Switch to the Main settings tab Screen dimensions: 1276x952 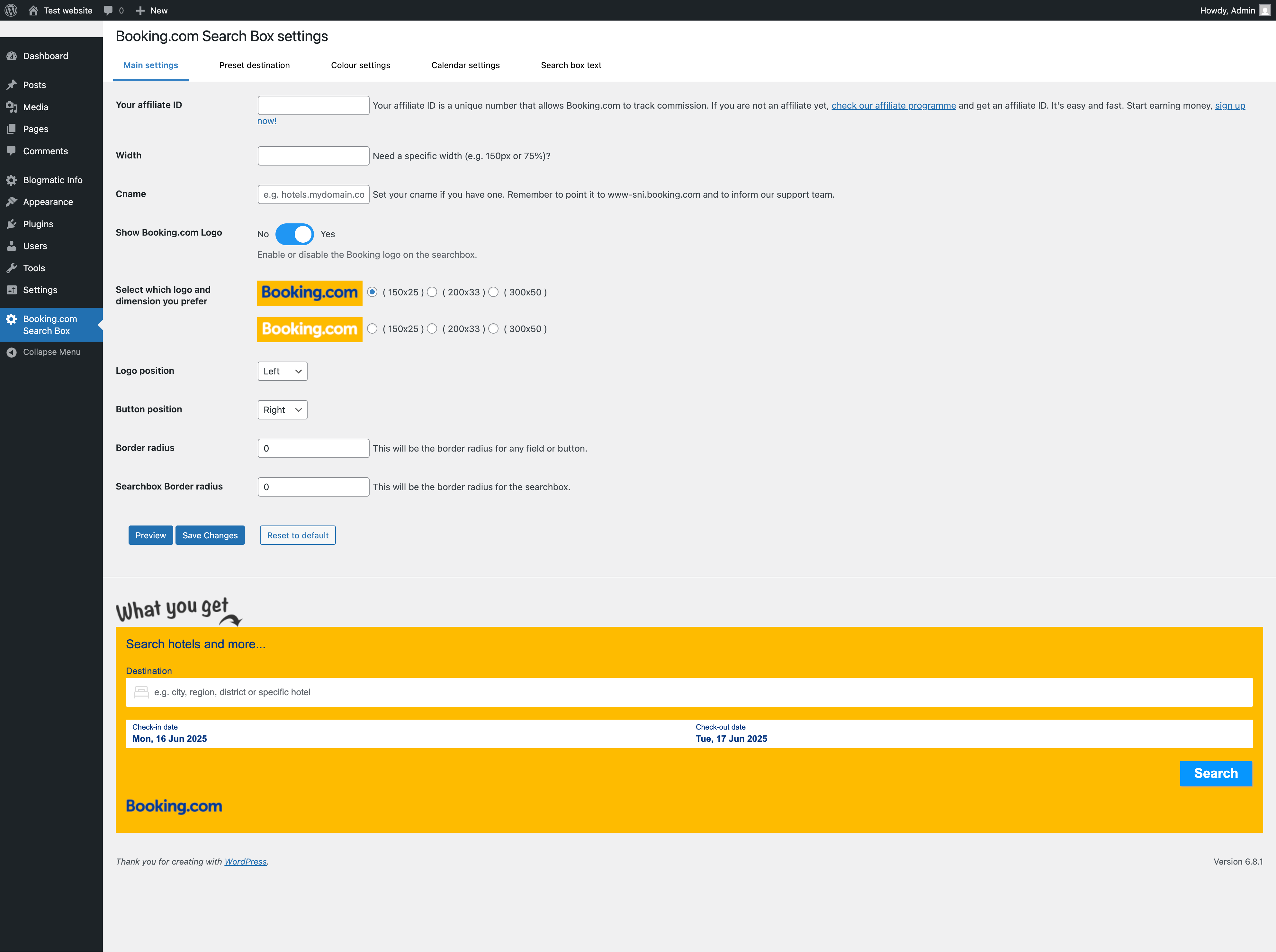coord(150,65)
